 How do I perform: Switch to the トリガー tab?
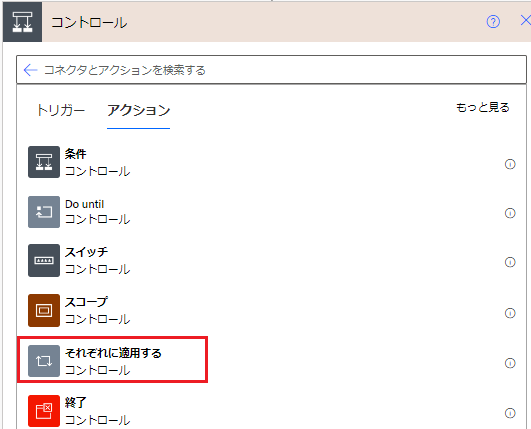click(61, 110)
